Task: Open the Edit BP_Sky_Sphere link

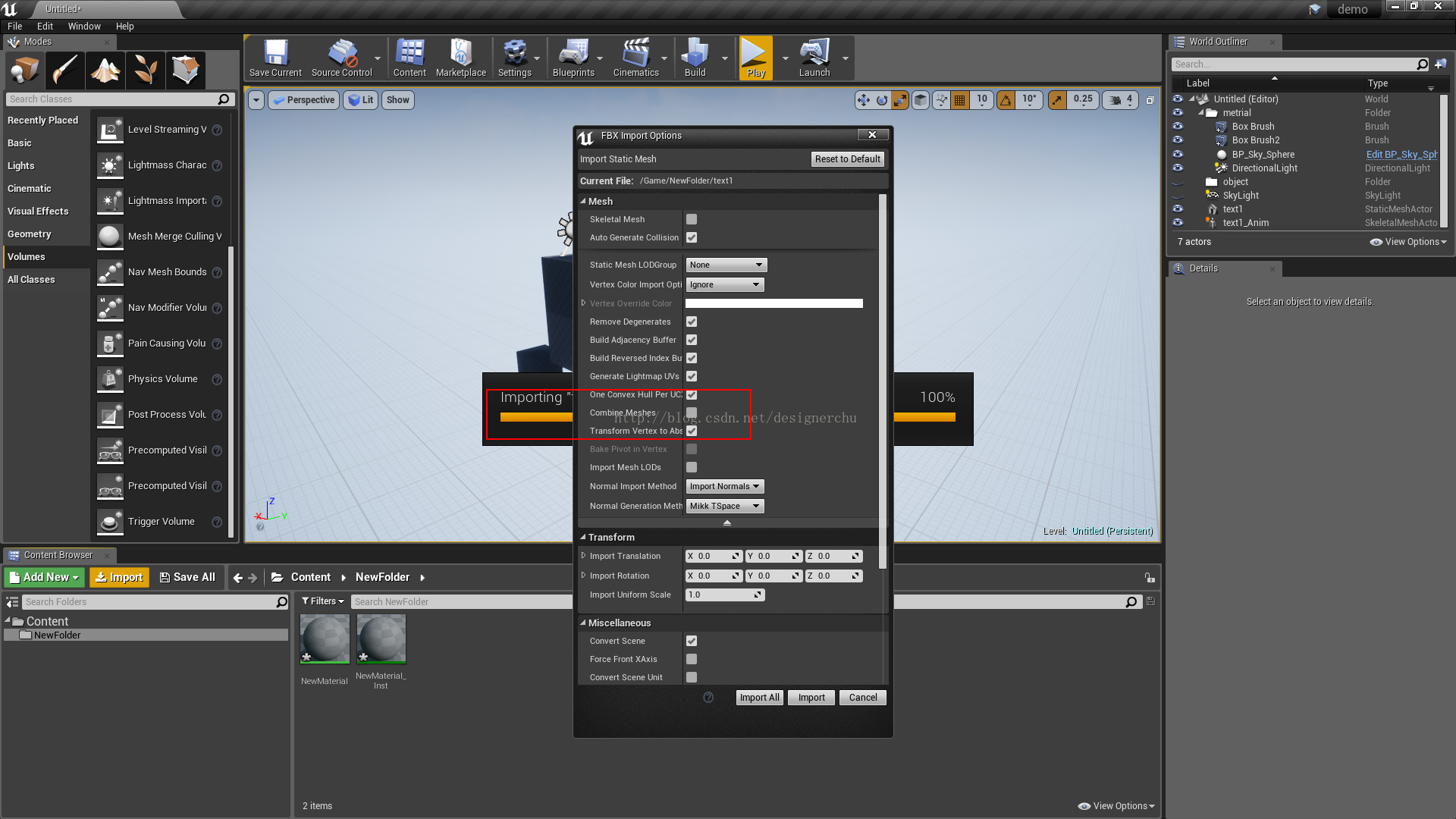Action: [1401, 155]
